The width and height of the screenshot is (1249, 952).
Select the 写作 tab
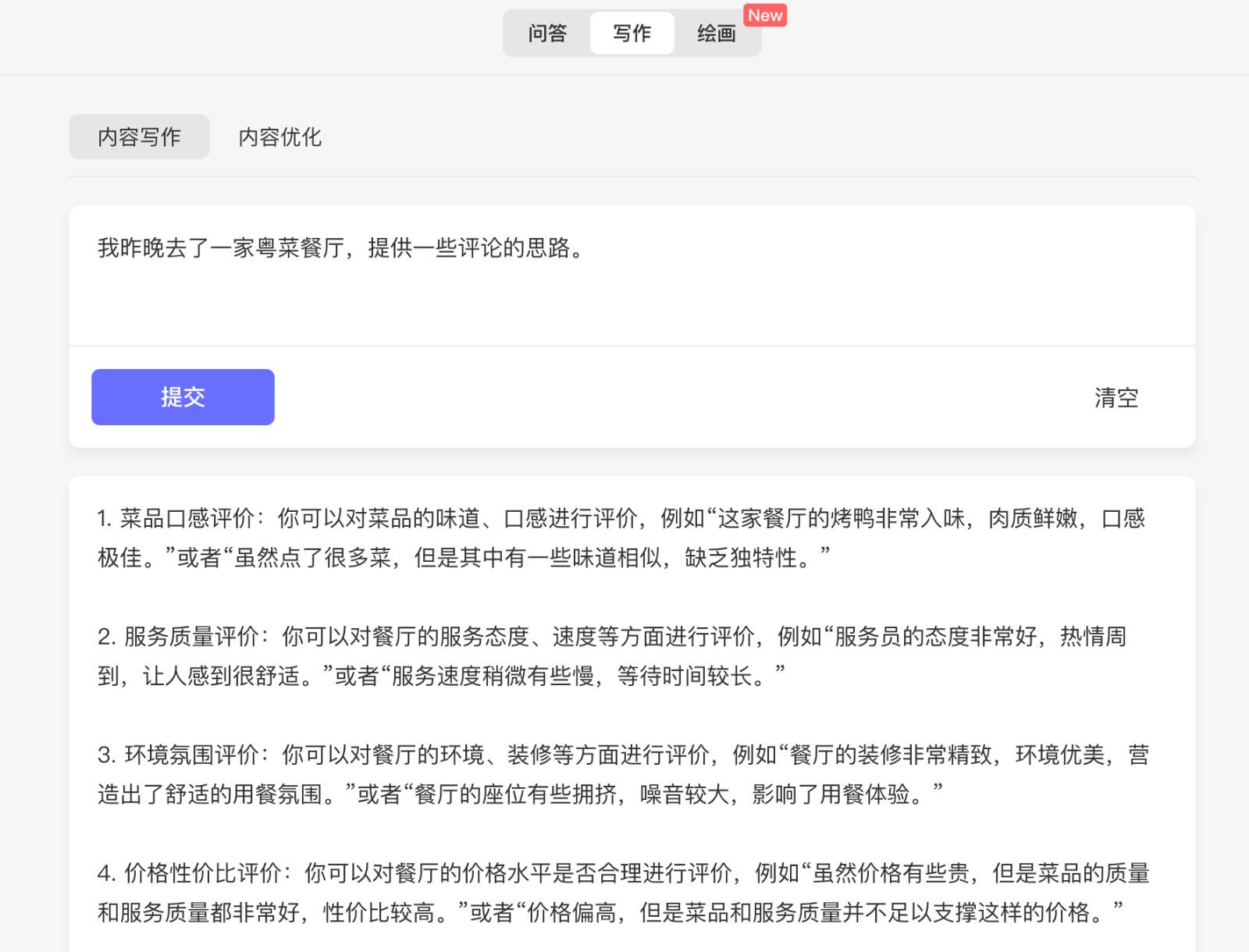click(x=632, y=34)
